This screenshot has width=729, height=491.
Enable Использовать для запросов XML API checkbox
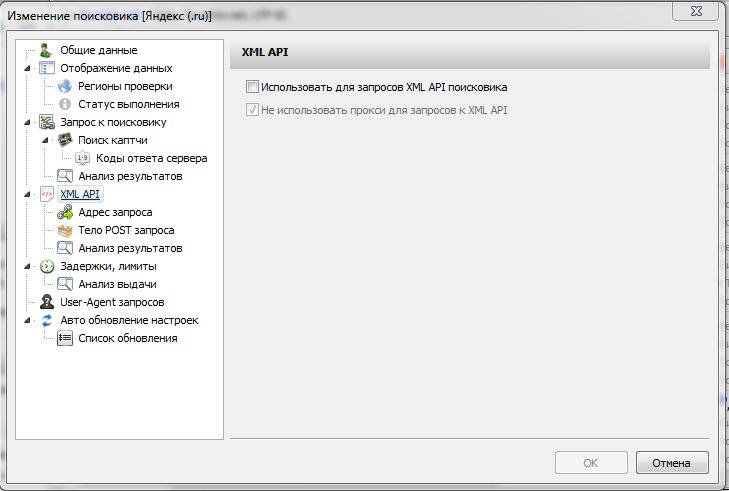pyautogui.click(x=252, y=87)
